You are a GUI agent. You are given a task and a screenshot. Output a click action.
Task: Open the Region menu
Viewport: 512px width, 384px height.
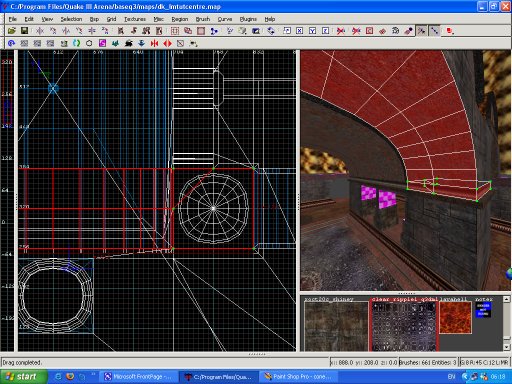coord(180,19)
